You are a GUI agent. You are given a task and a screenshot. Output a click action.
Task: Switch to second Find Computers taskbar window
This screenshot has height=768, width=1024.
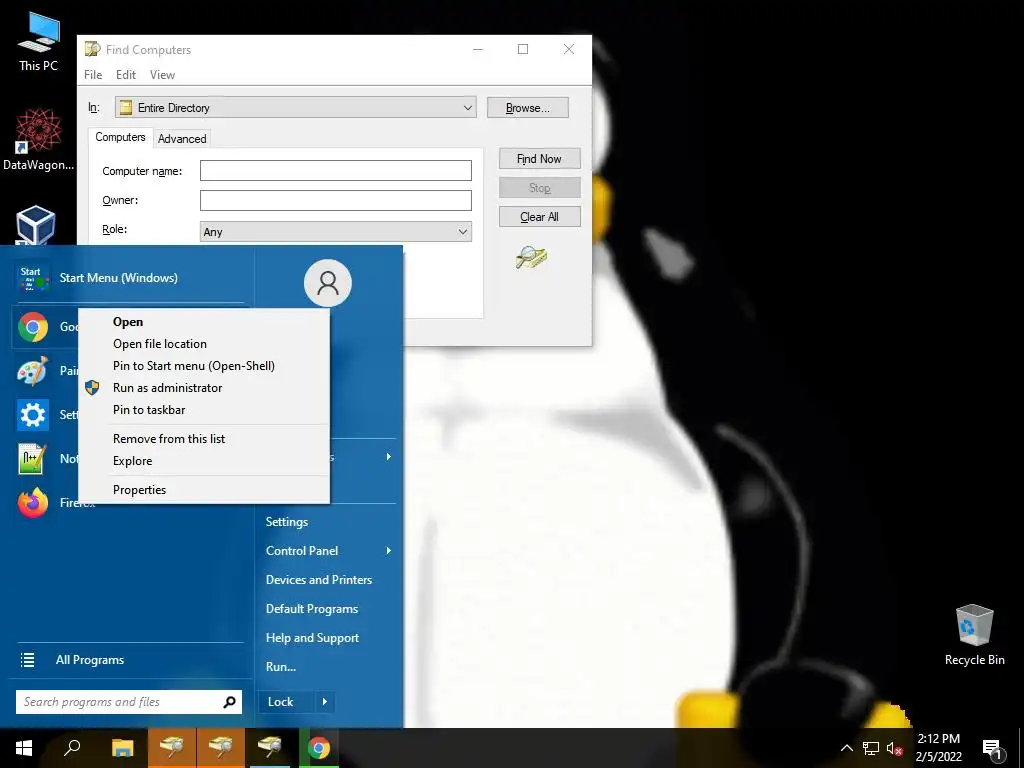point(221,748)
